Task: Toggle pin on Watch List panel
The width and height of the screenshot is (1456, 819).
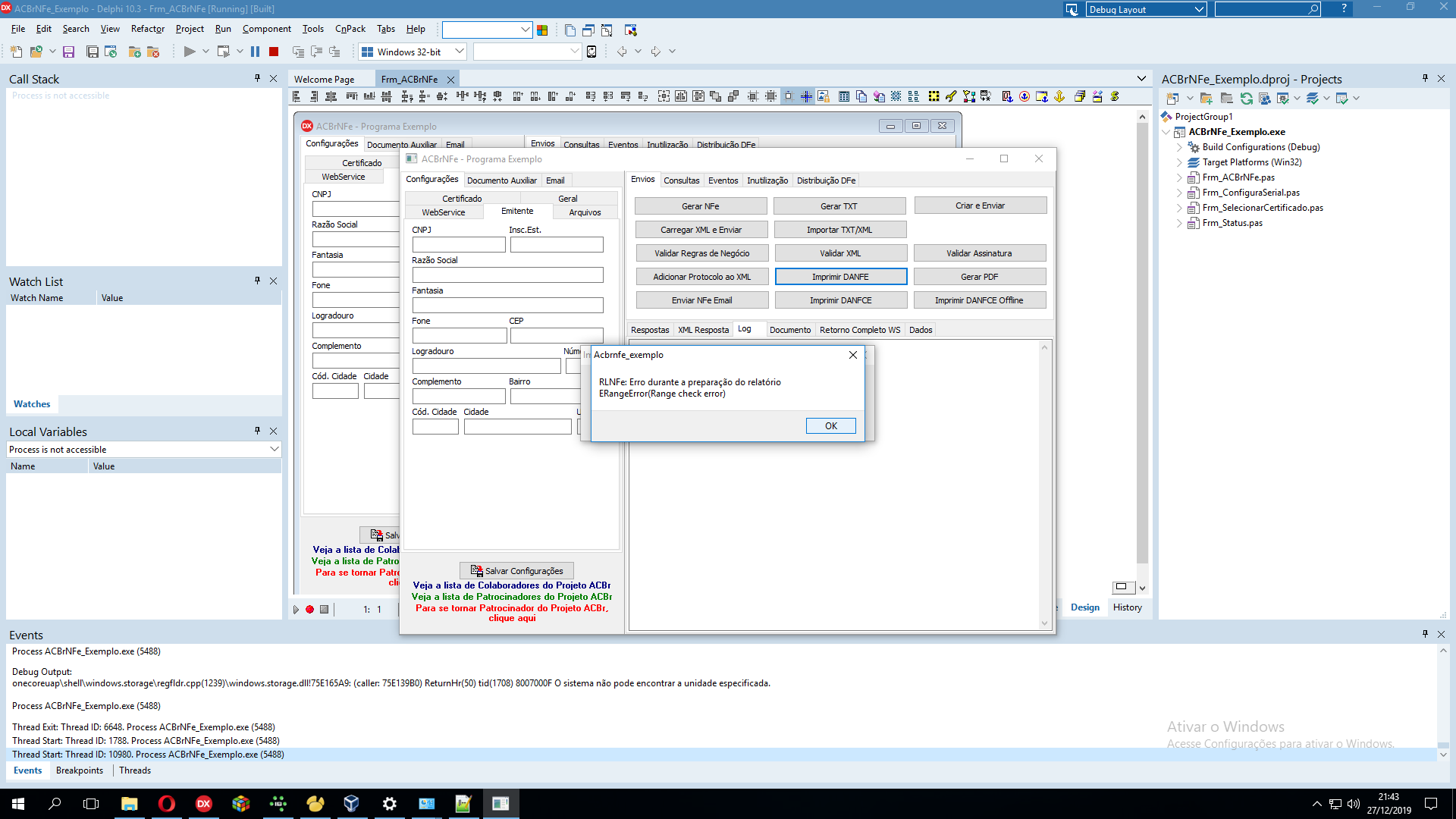Action: [x=257, y=281]
